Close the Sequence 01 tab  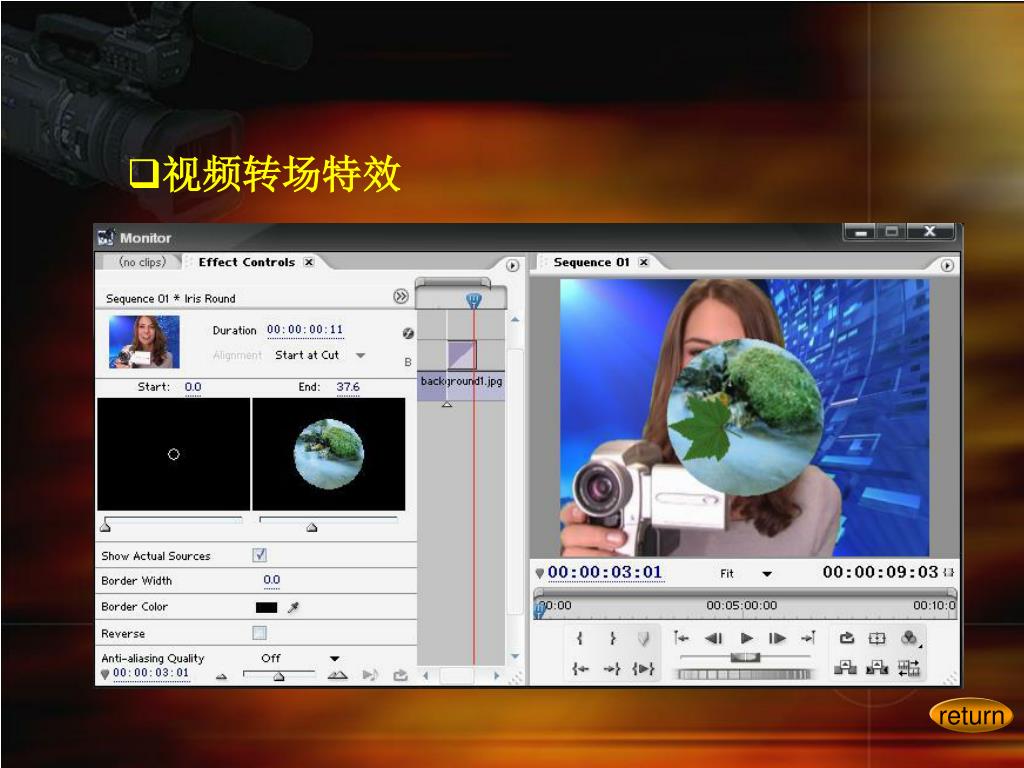point(644,263)
